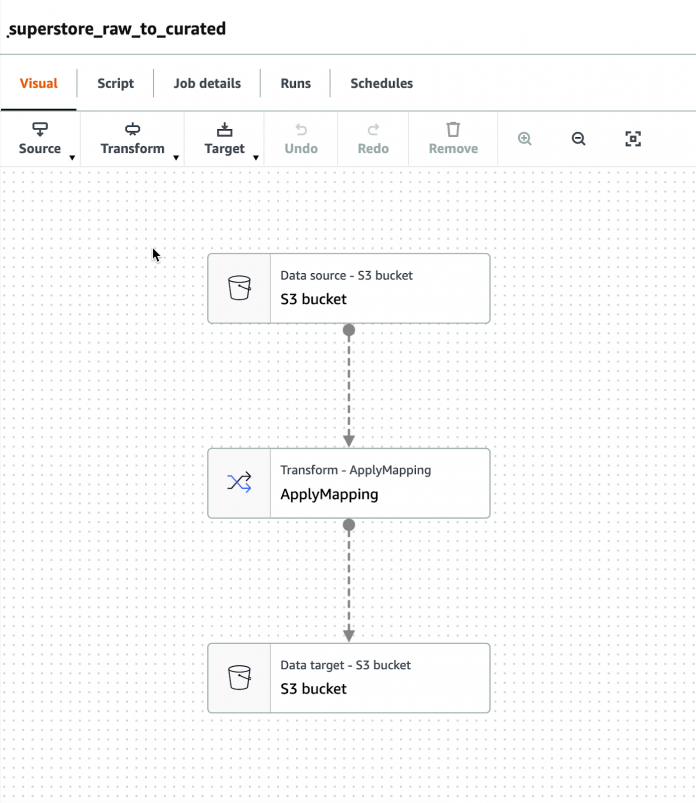Click the zoom out magnifier icon
The width and height of the screenshot is (696, 803).
578,139
